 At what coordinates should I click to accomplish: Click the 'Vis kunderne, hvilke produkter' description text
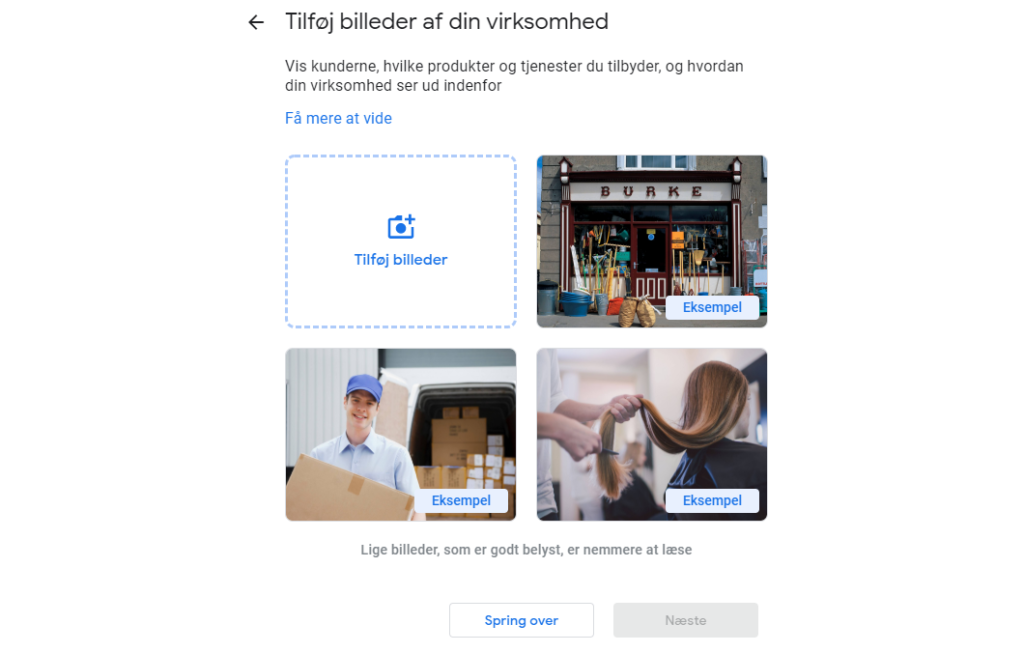(x=514, y=76)
